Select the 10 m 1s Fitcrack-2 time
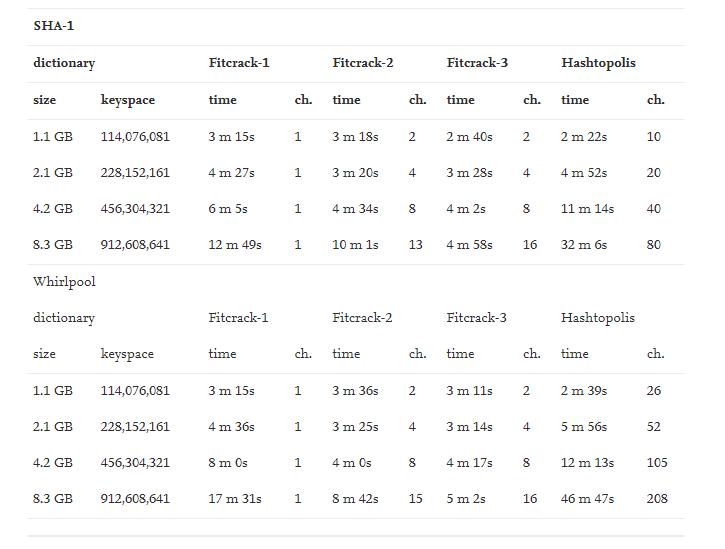 [x=355, y=245]
